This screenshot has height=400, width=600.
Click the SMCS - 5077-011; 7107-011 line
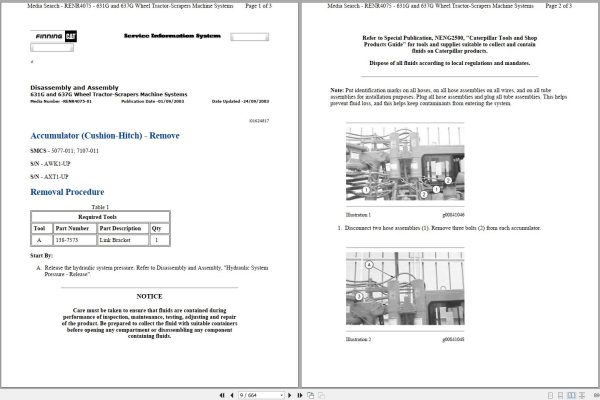click(x=64, y=150)
